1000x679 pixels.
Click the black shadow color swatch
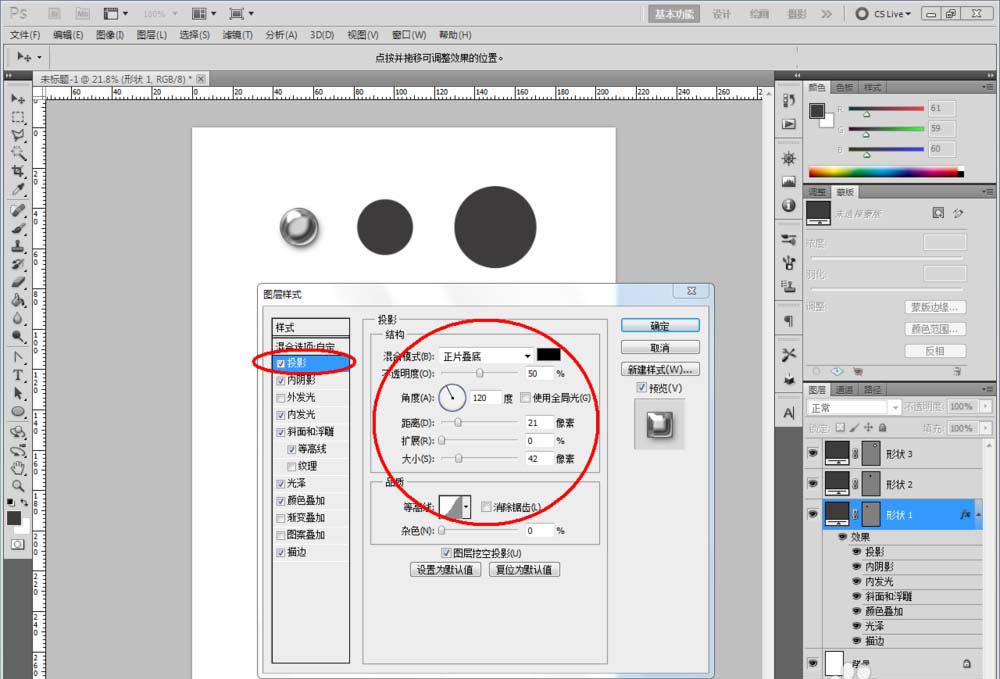pyautogui.click(x=549, y=355)
